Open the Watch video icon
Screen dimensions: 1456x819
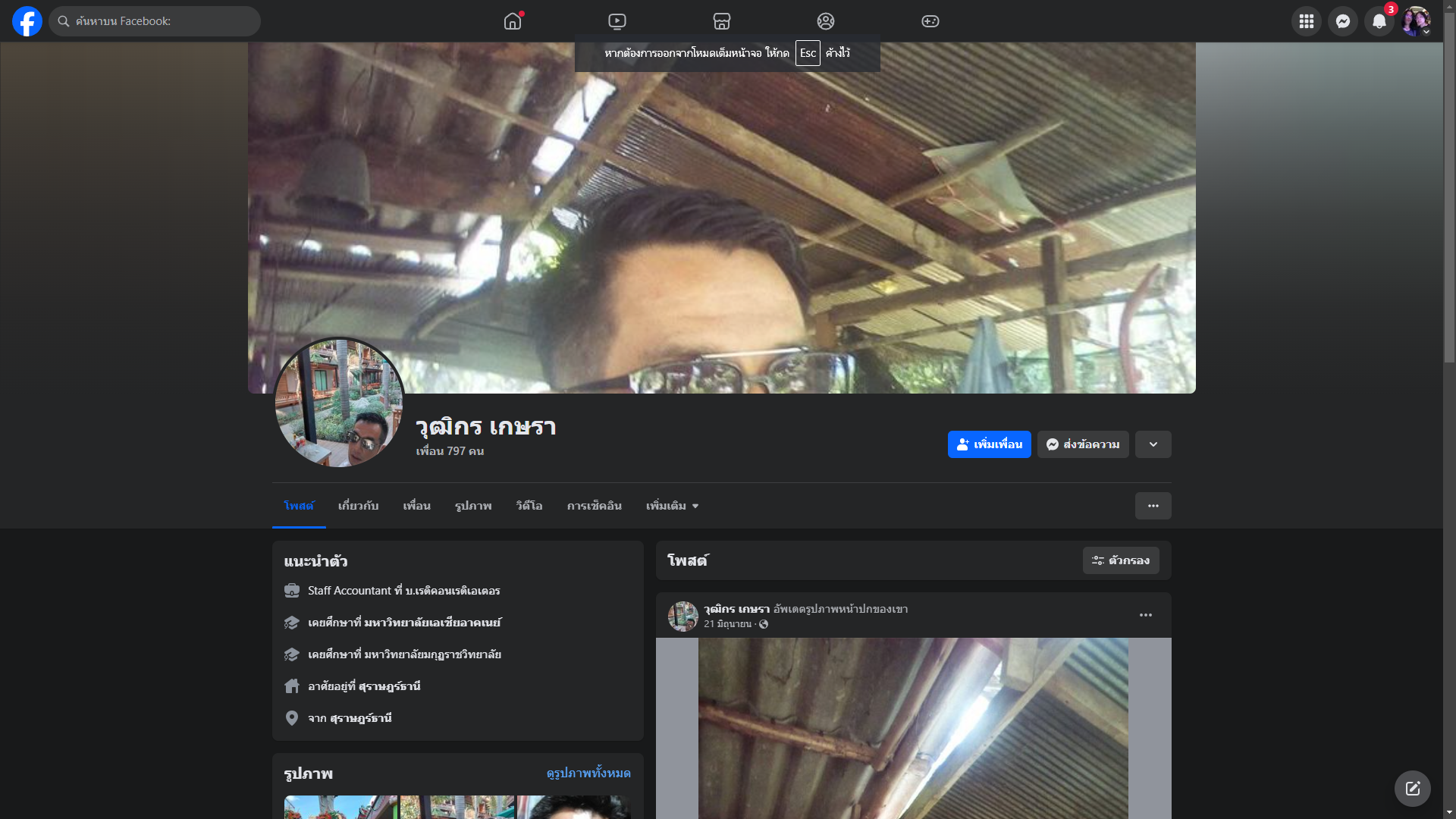[x=617, y=21]
